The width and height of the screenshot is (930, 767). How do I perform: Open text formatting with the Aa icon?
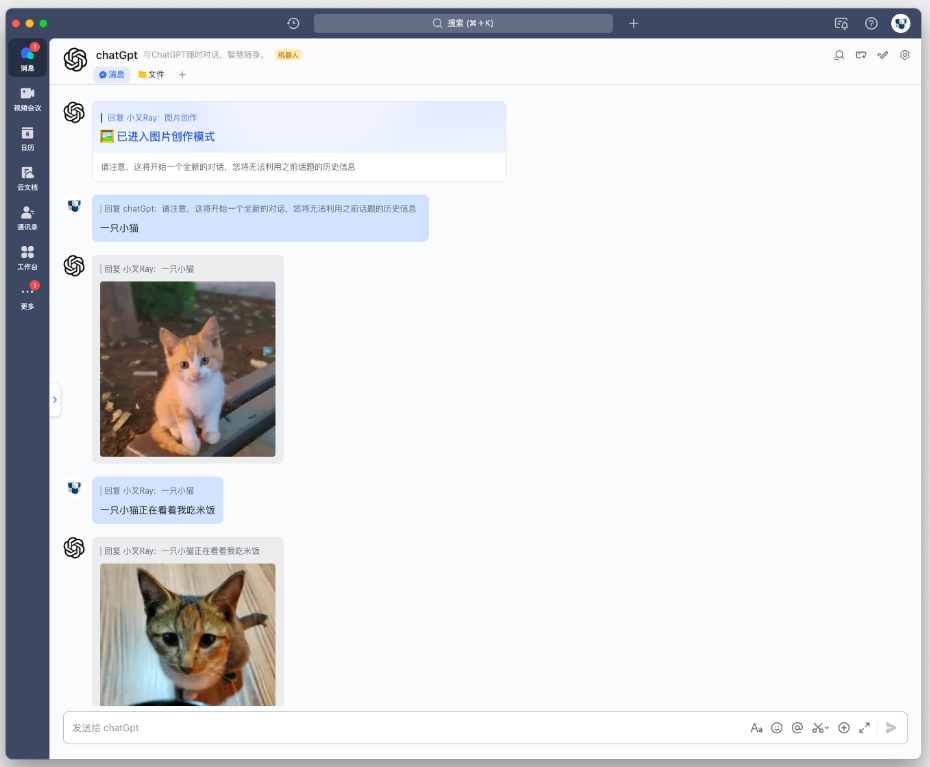tap(756, 728)
